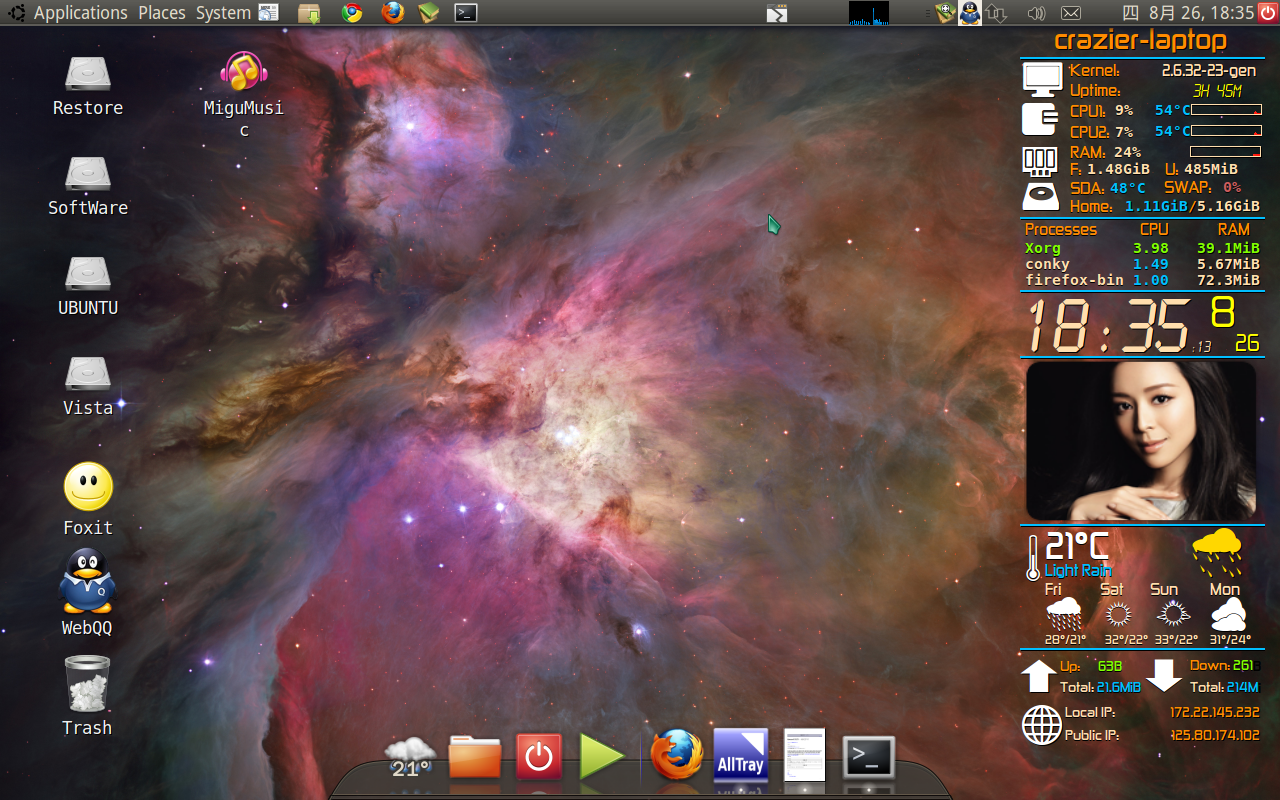This screenshot has height=800, width=1280.
Task: Click the portrait photo in the desktop widget
Action: click(x=1141, y=441)
